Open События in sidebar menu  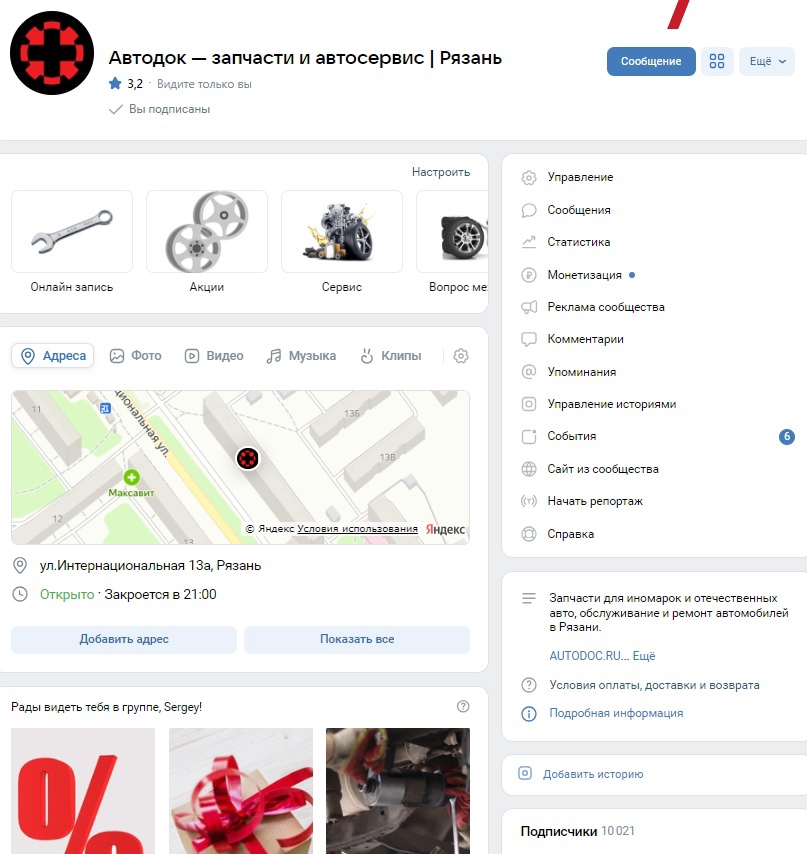572,436
